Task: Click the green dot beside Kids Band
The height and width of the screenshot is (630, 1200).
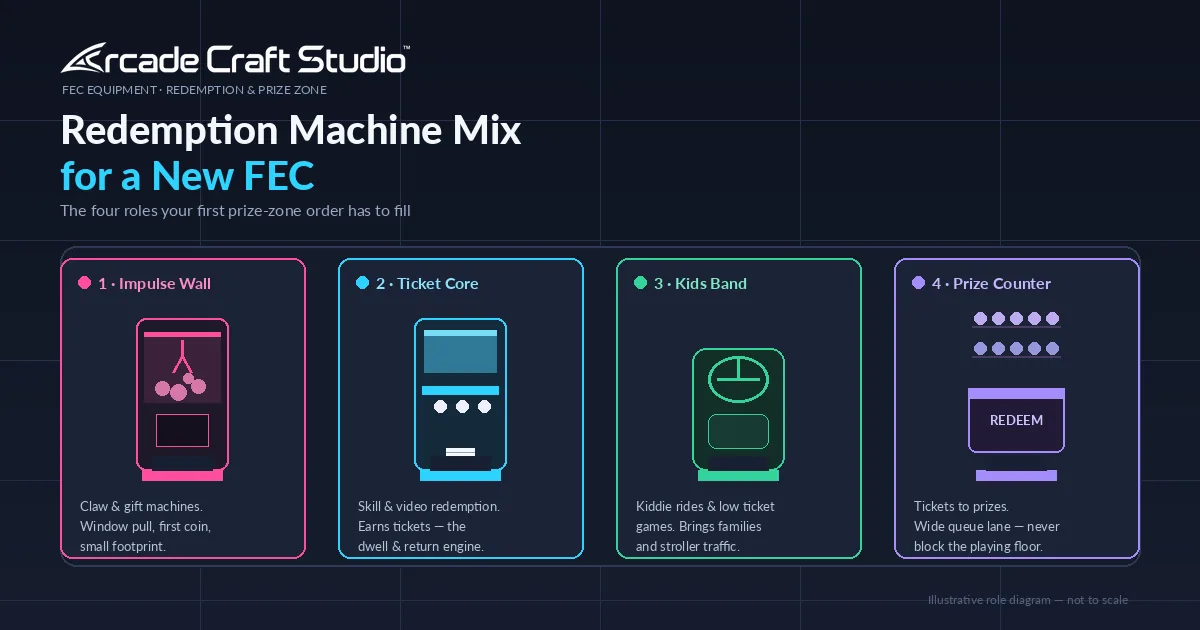Action: 641,283
